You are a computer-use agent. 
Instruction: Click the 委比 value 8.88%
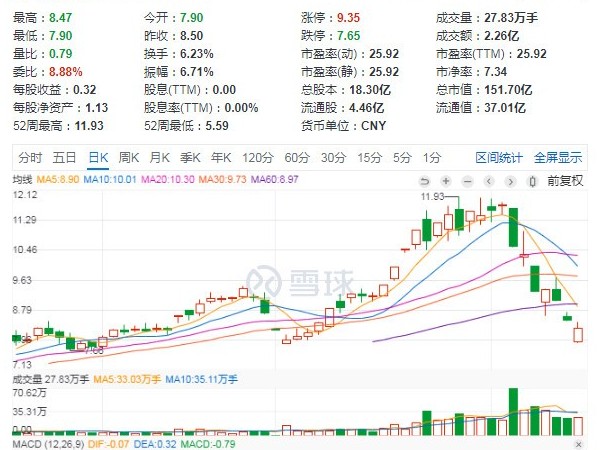pyautogui.click(x=65, y=72)
